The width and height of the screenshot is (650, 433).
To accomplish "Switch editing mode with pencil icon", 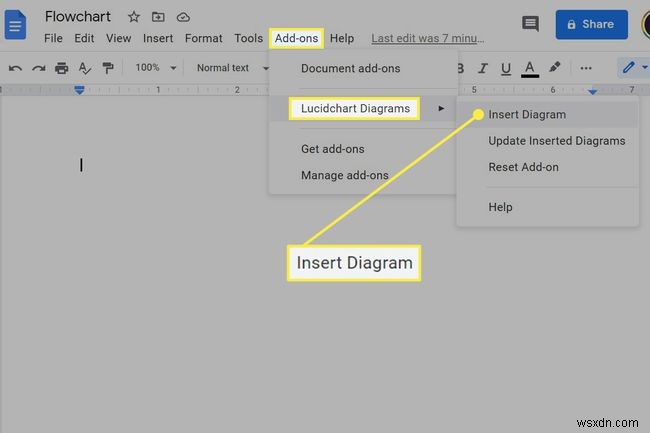I will pyautogui.click(x=628, y=67).
